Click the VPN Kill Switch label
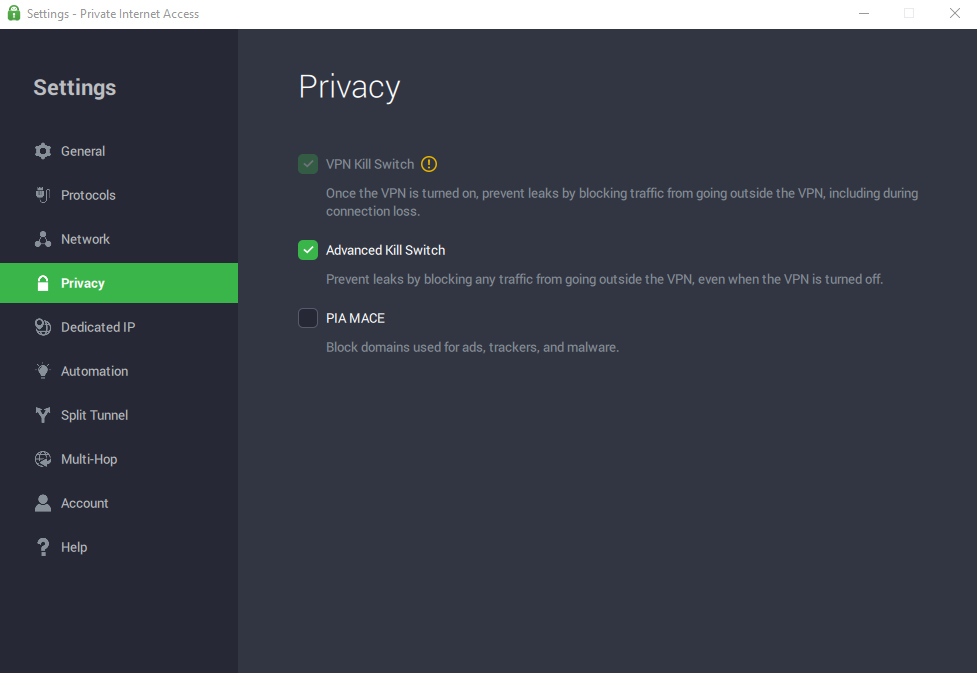Viewport: 977px width, 673px height. [x=370, y=164]
